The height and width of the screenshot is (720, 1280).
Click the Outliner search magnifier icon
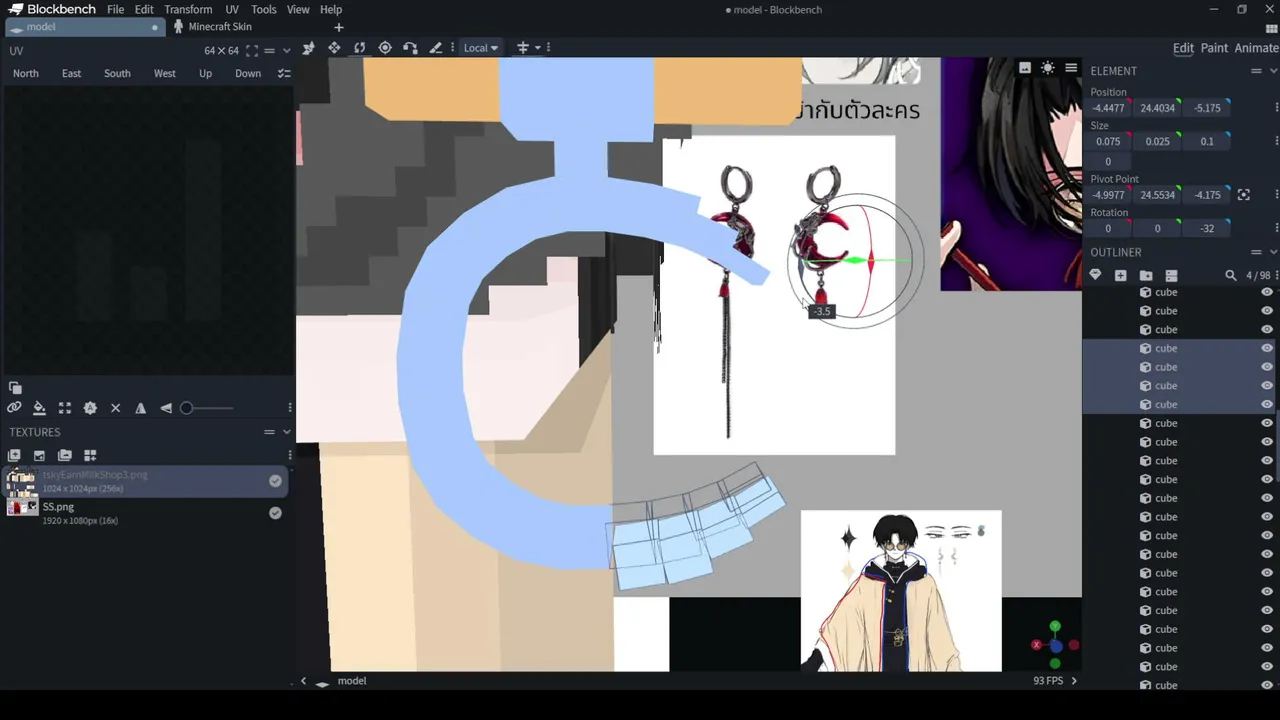[1231, 275]
